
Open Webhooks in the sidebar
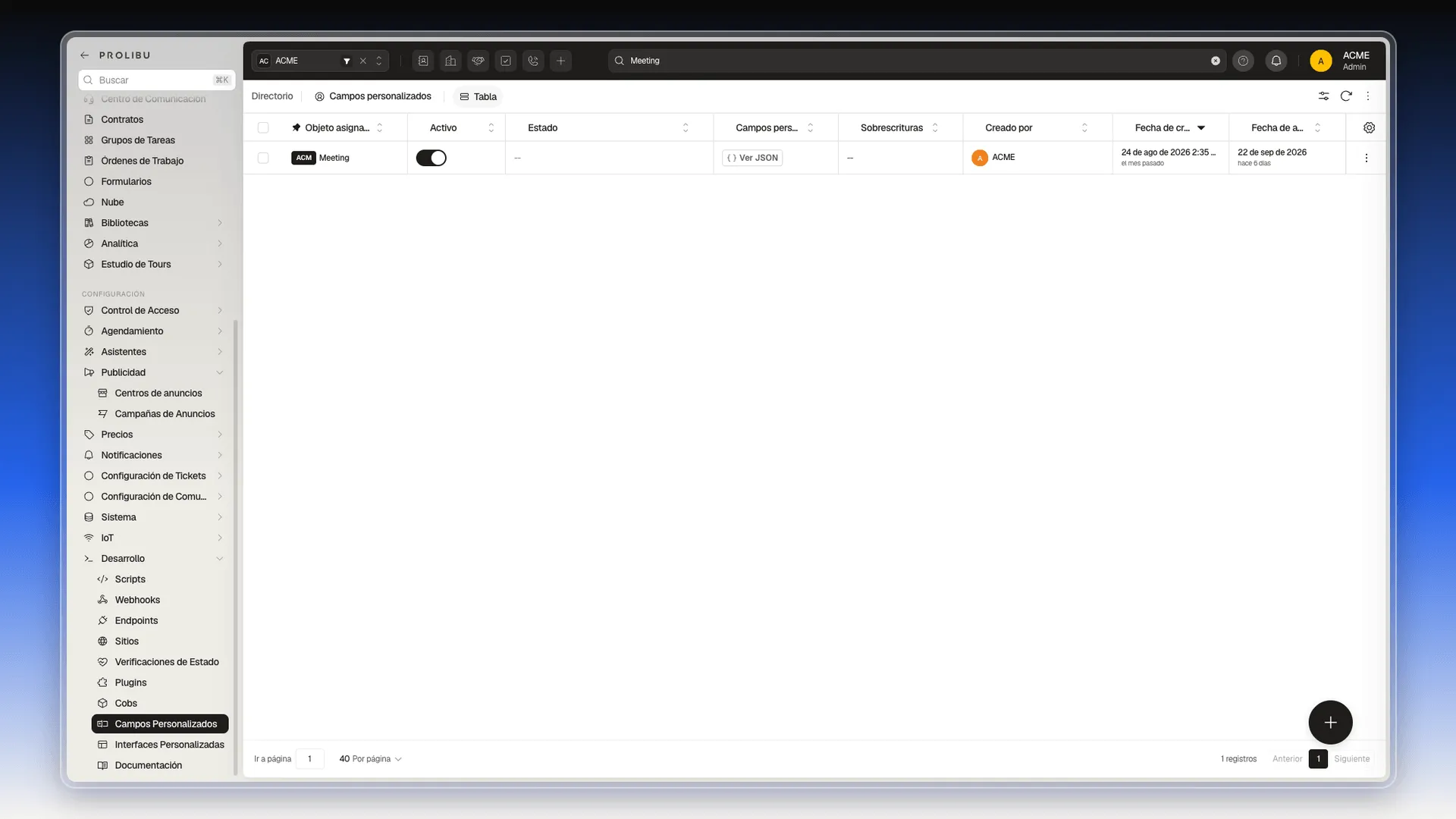[137, 600]
